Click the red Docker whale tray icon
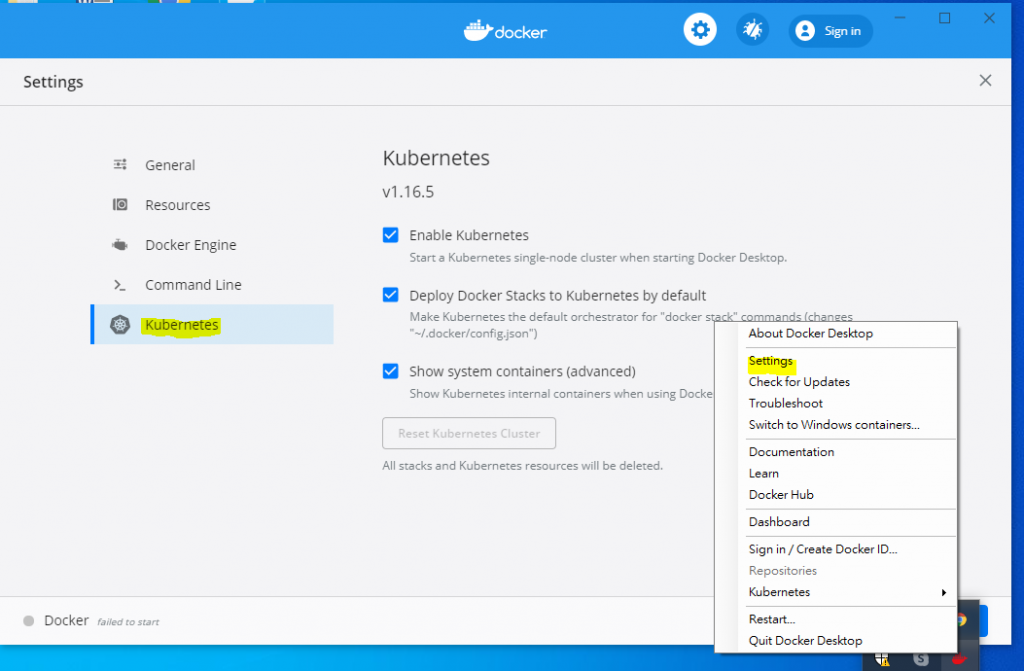This screenshot has width=1024, height=671. [959, 660]
